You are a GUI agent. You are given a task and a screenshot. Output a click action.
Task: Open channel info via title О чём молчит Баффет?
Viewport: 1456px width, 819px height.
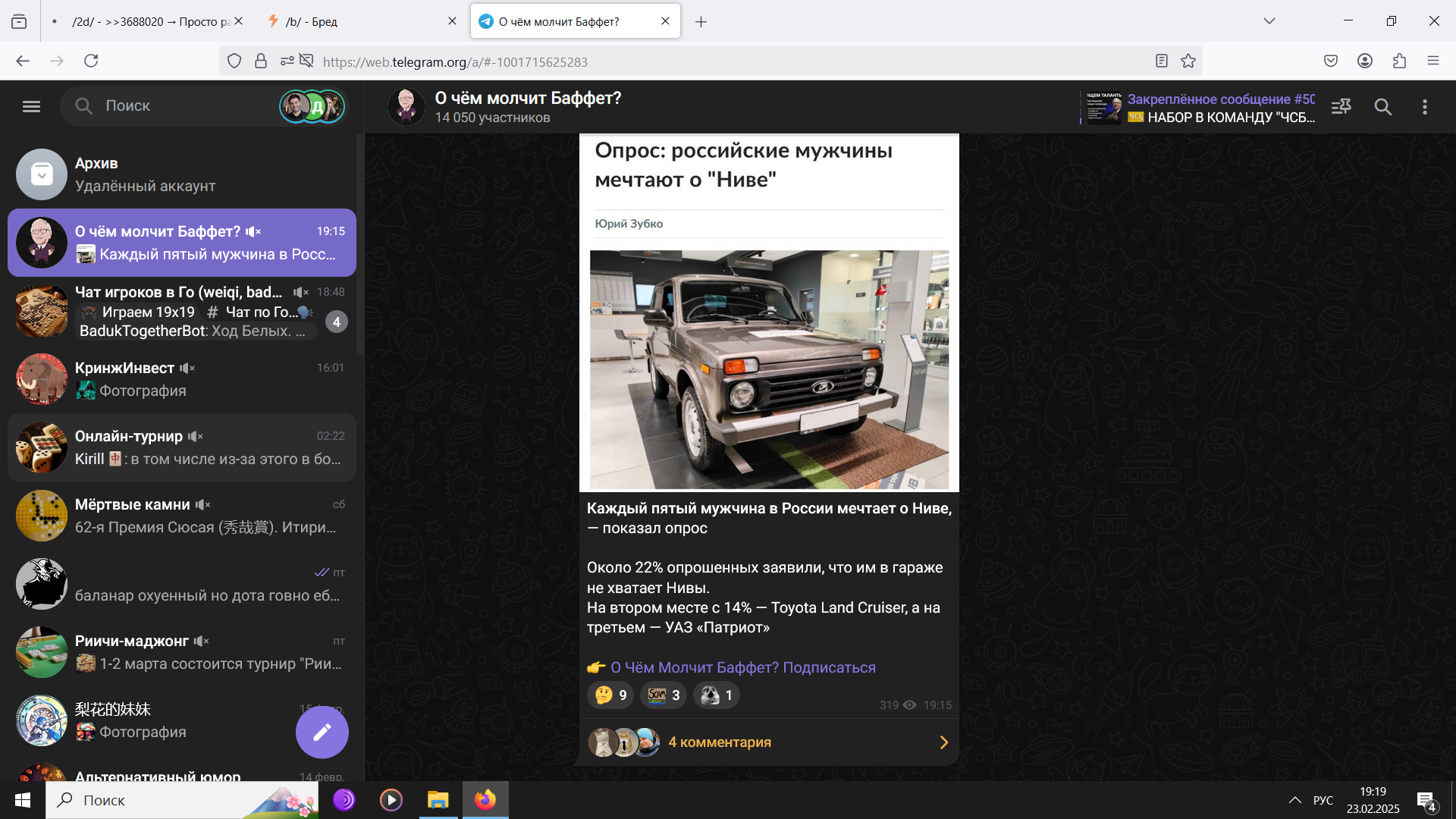[528, 98]
